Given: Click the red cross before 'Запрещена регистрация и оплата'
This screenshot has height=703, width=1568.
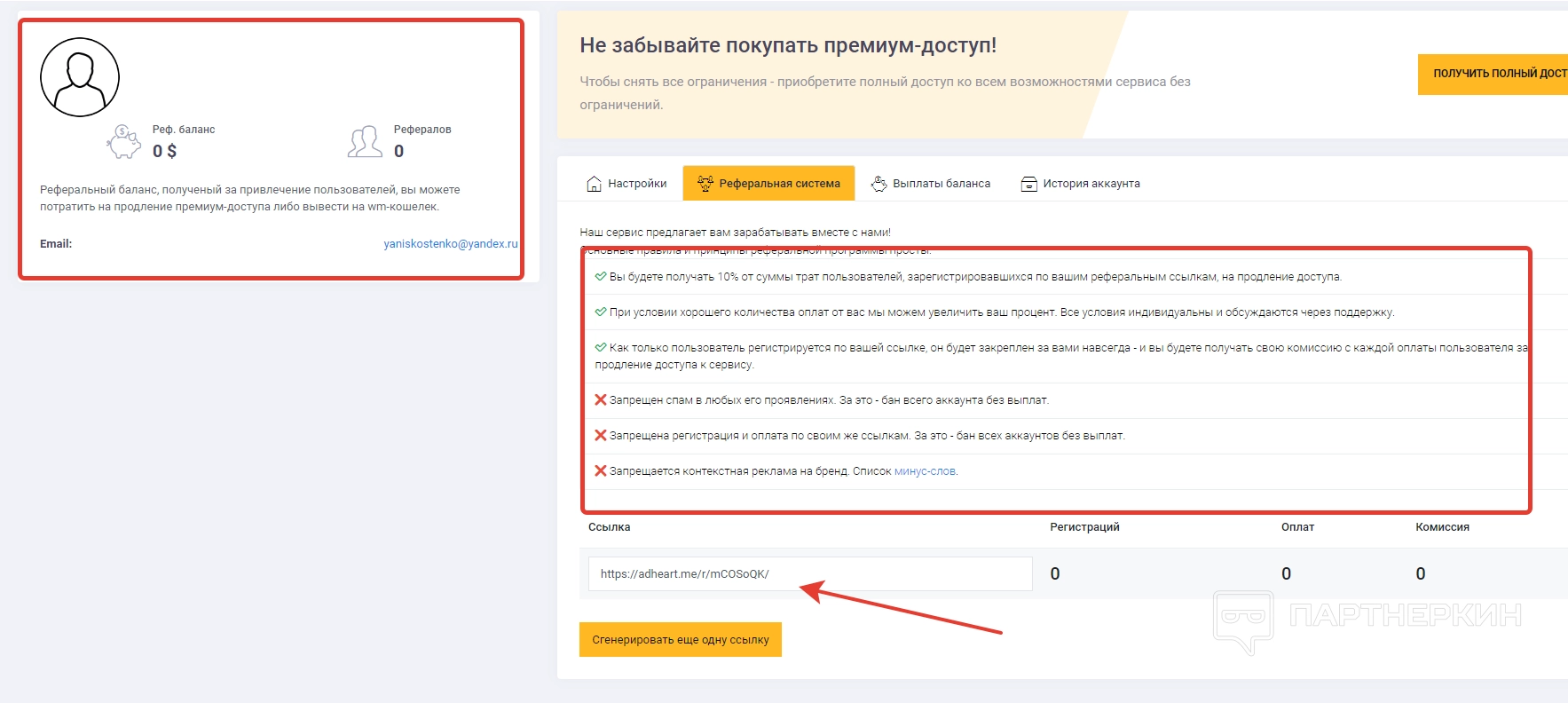Looking at the screenshot, I should pos(601,435).
